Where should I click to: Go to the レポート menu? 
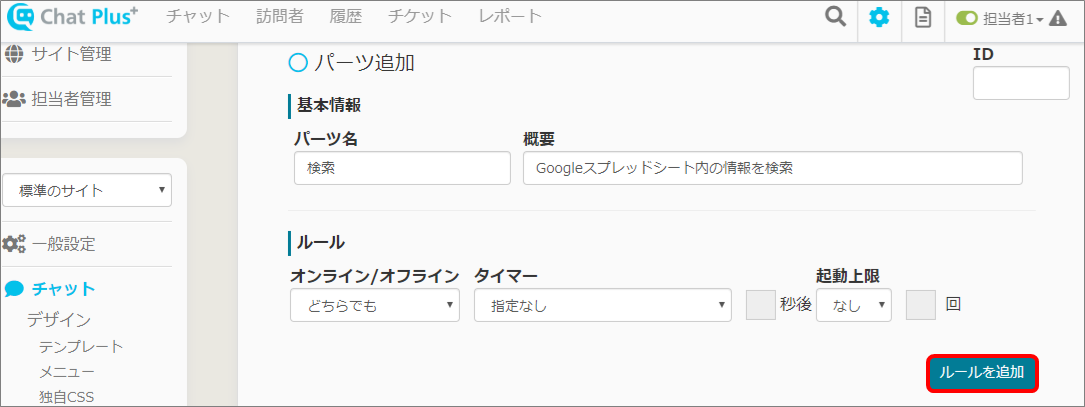click(510, 16)
